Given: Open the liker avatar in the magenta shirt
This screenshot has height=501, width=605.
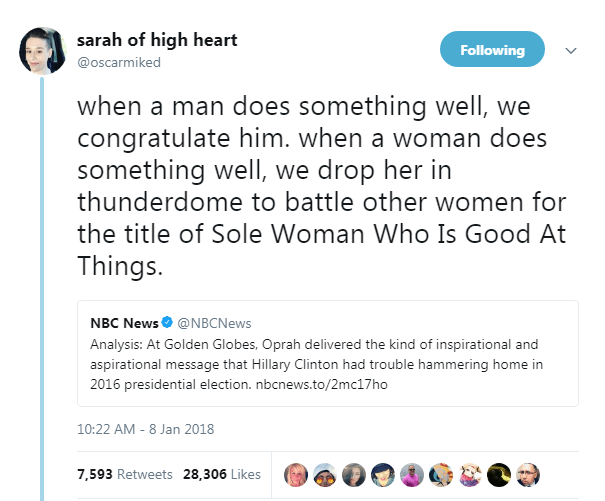Looking at the screenshot, I should tap(413, 474).
